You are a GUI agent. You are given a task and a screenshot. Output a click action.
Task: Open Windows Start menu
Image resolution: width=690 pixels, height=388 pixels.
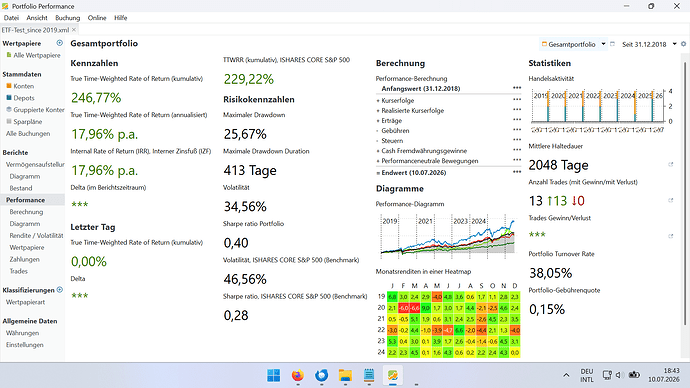pyautogui.click(x=274, y=375)
